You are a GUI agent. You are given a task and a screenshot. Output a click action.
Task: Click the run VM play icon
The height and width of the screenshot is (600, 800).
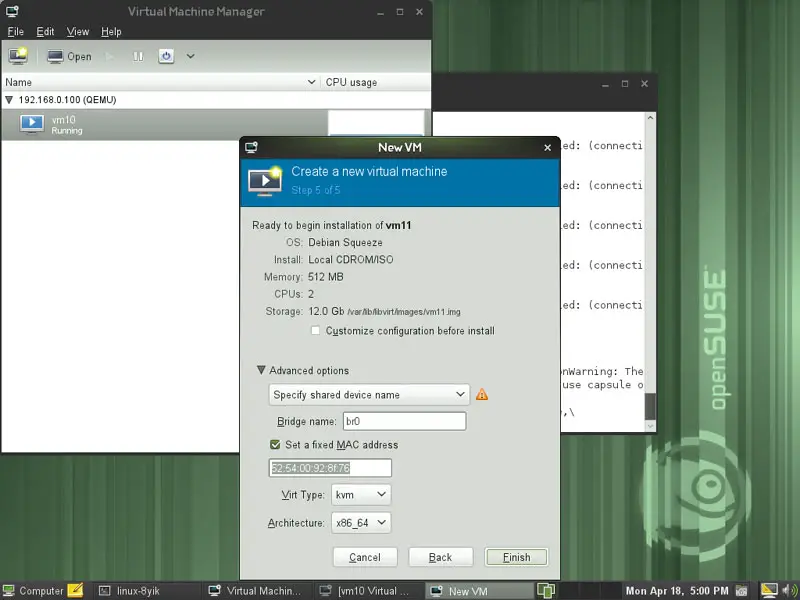111,56
